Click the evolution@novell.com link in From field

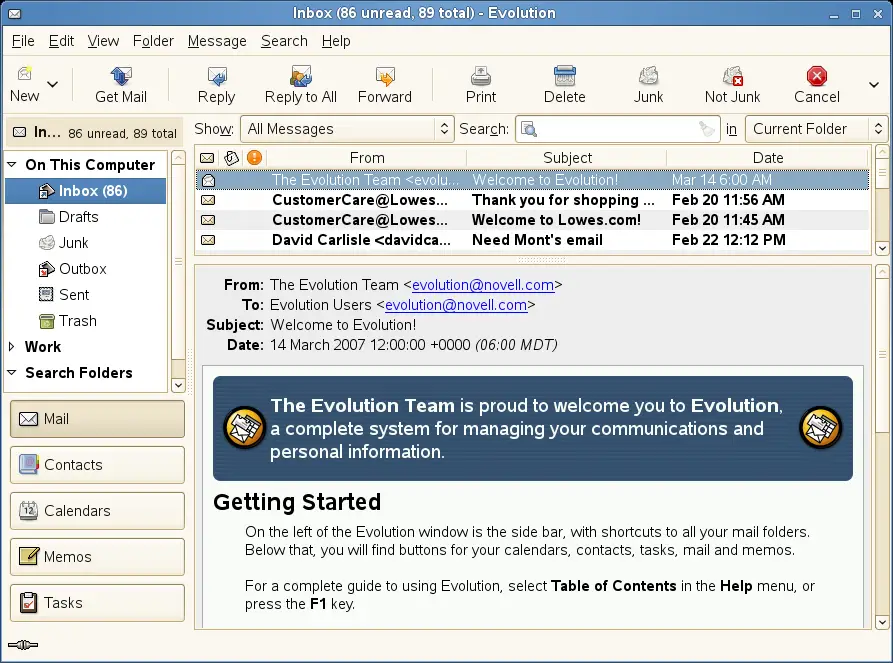point(483,285)
